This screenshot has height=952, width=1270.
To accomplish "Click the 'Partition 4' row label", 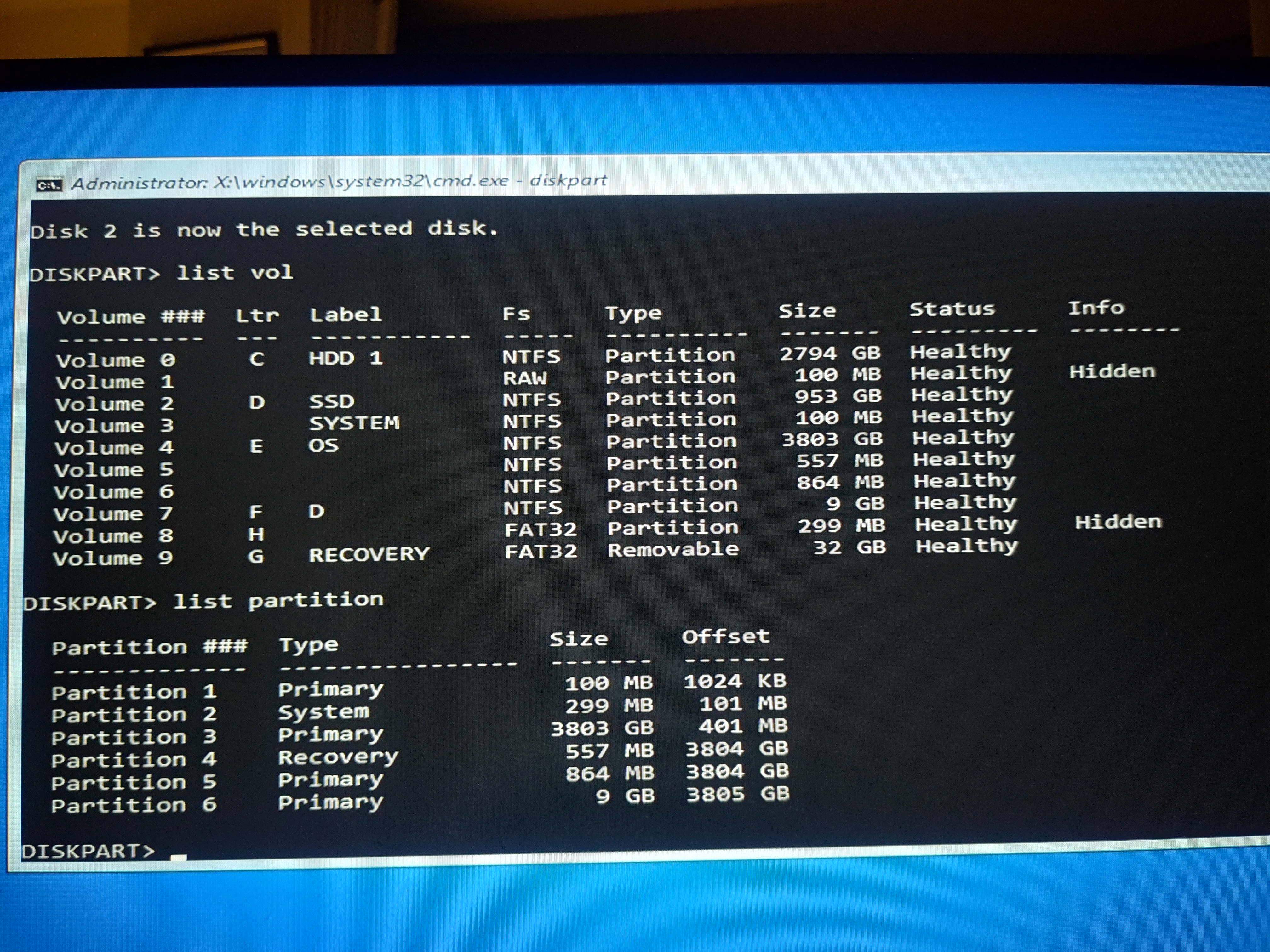I will pos(134,760).
